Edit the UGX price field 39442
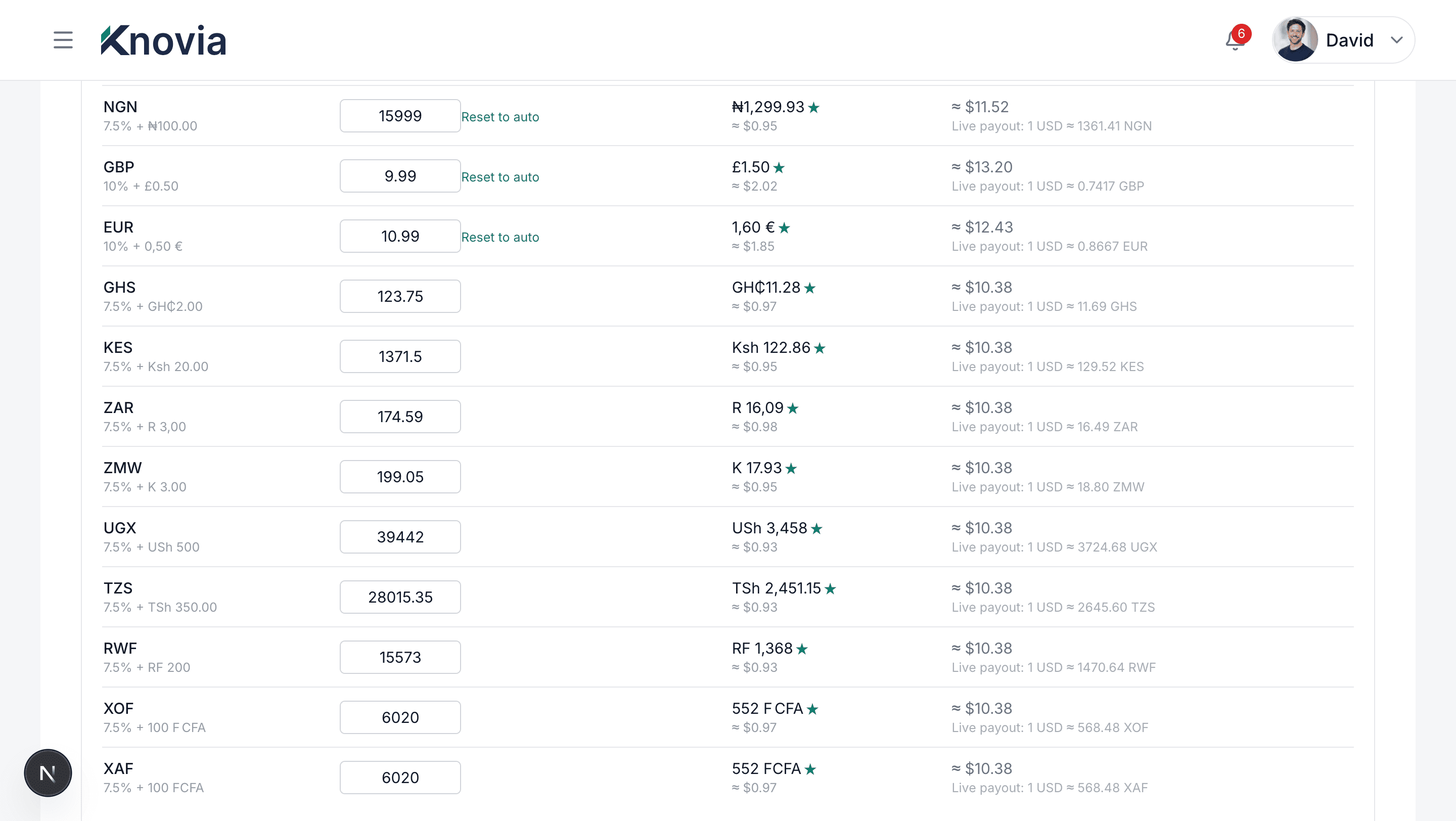 click(400, 537)
